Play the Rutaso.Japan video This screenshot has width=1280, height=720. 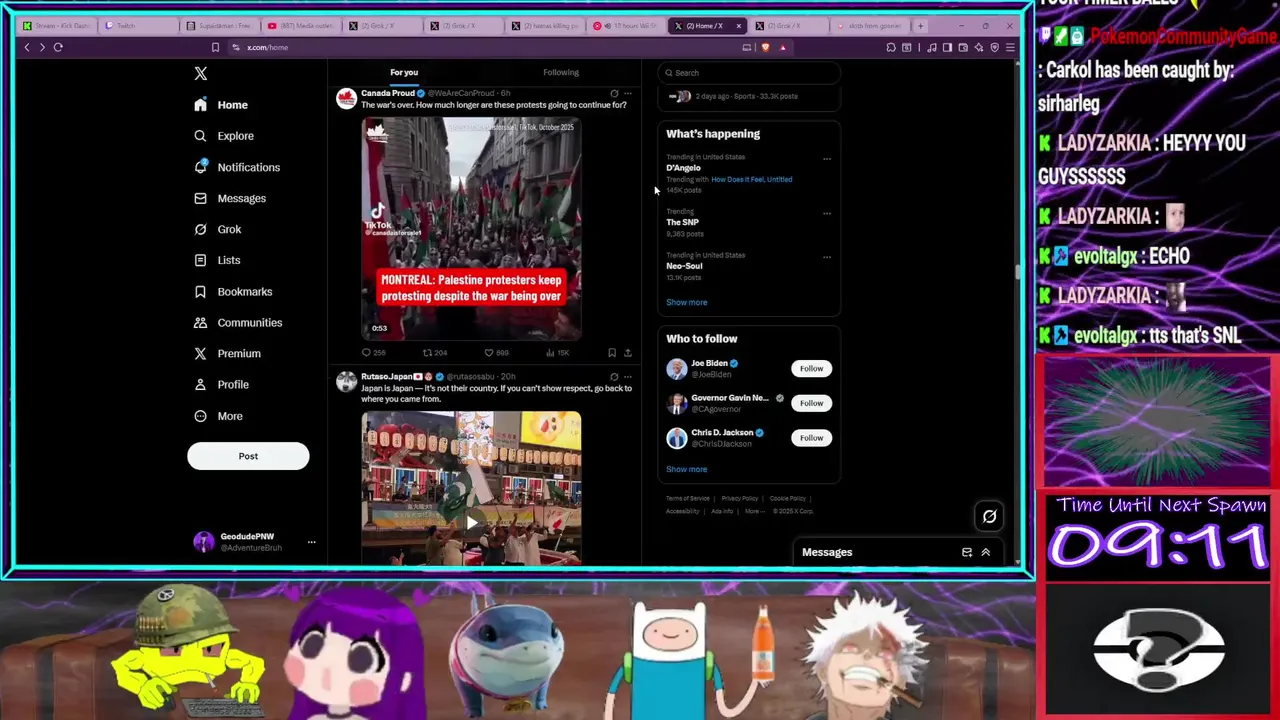pos(471,521)
